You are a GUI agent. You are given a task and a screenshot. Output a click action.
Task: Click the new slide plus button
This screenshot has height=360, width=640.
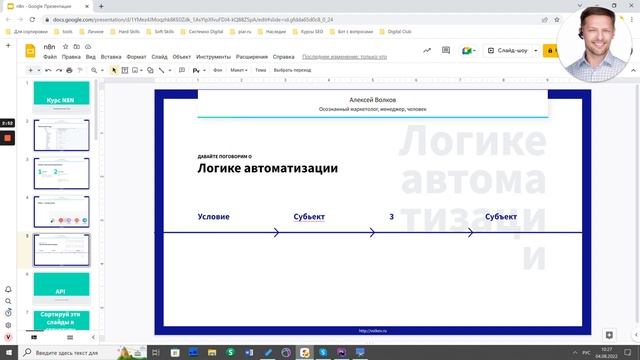(30, 70)
